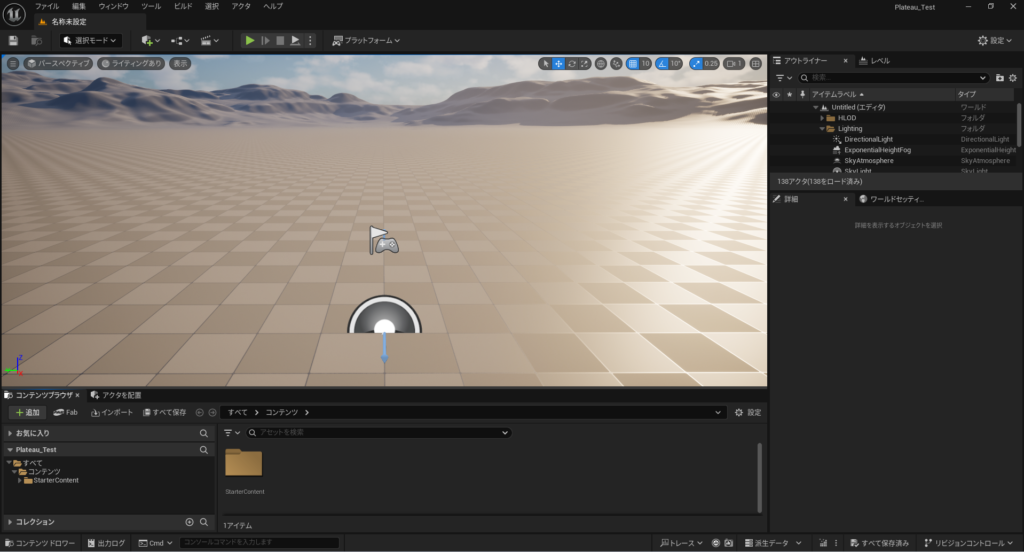Click the green Play button in toolbar
Image resolution: width=1024 pixels, height=552 pixels.
(x=250, y=40)
